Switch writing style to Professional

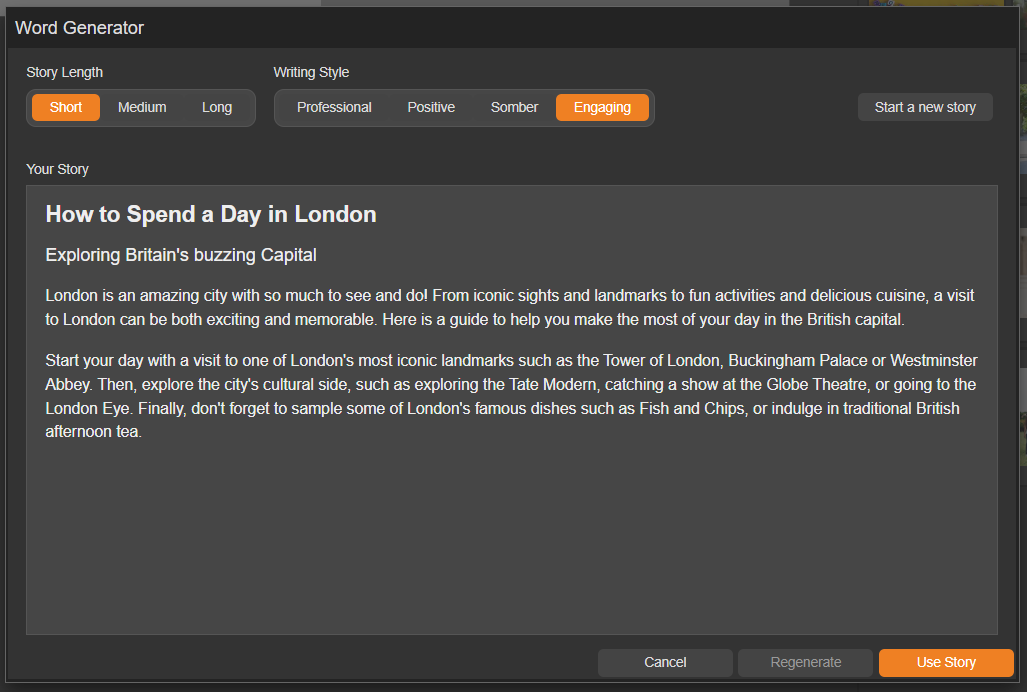click(334, 107)
